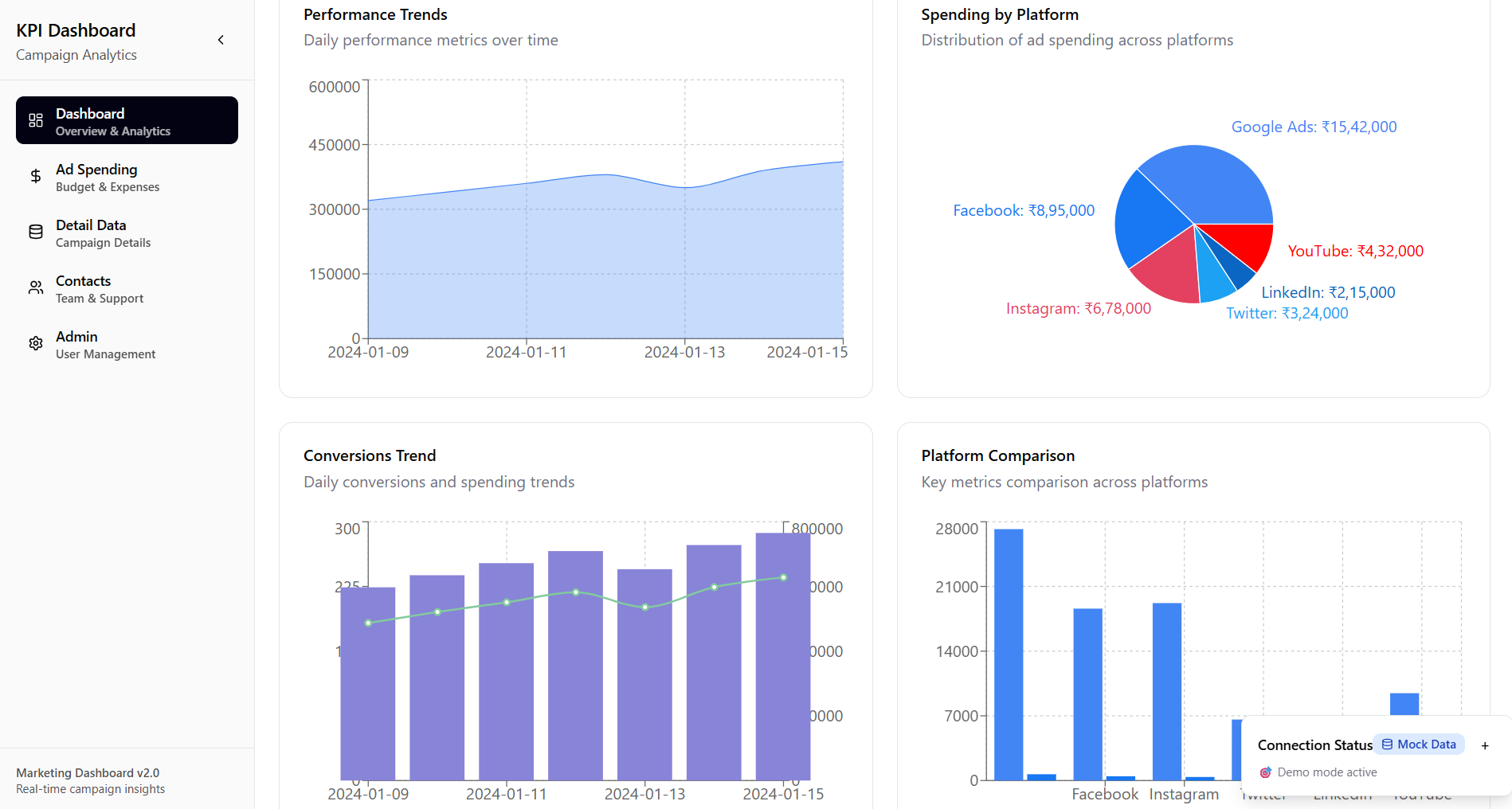1512x809 pixels.
Task: Click the tall Facebook bar in Platform Comparison
Action: 1088,694
